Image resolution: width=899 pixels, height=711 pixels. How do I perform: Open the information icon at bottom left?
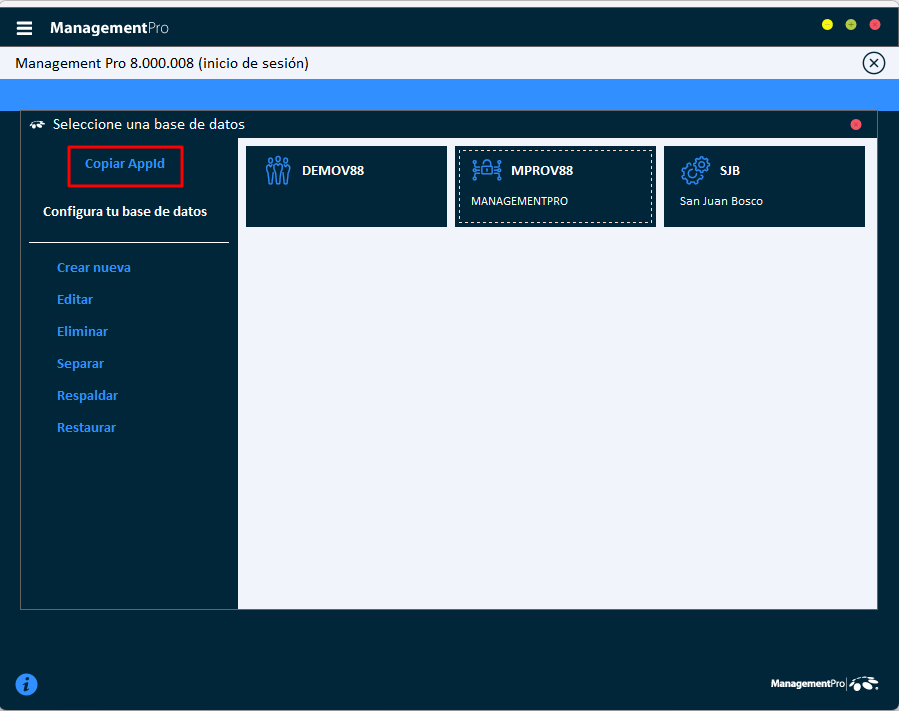click(26, 684)
